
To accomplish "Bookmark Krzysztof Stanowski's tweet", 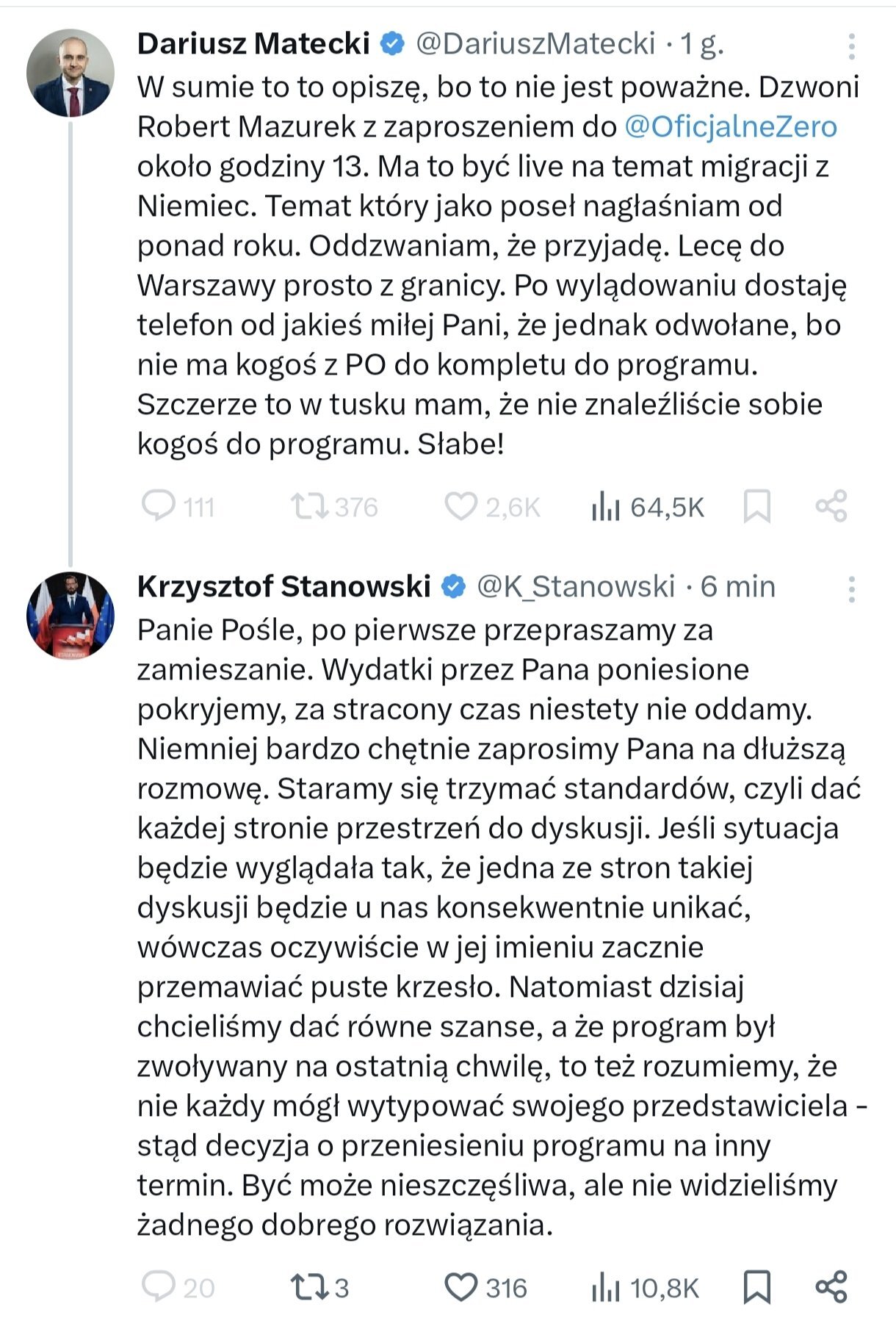I will click(x=757, y=1287).
